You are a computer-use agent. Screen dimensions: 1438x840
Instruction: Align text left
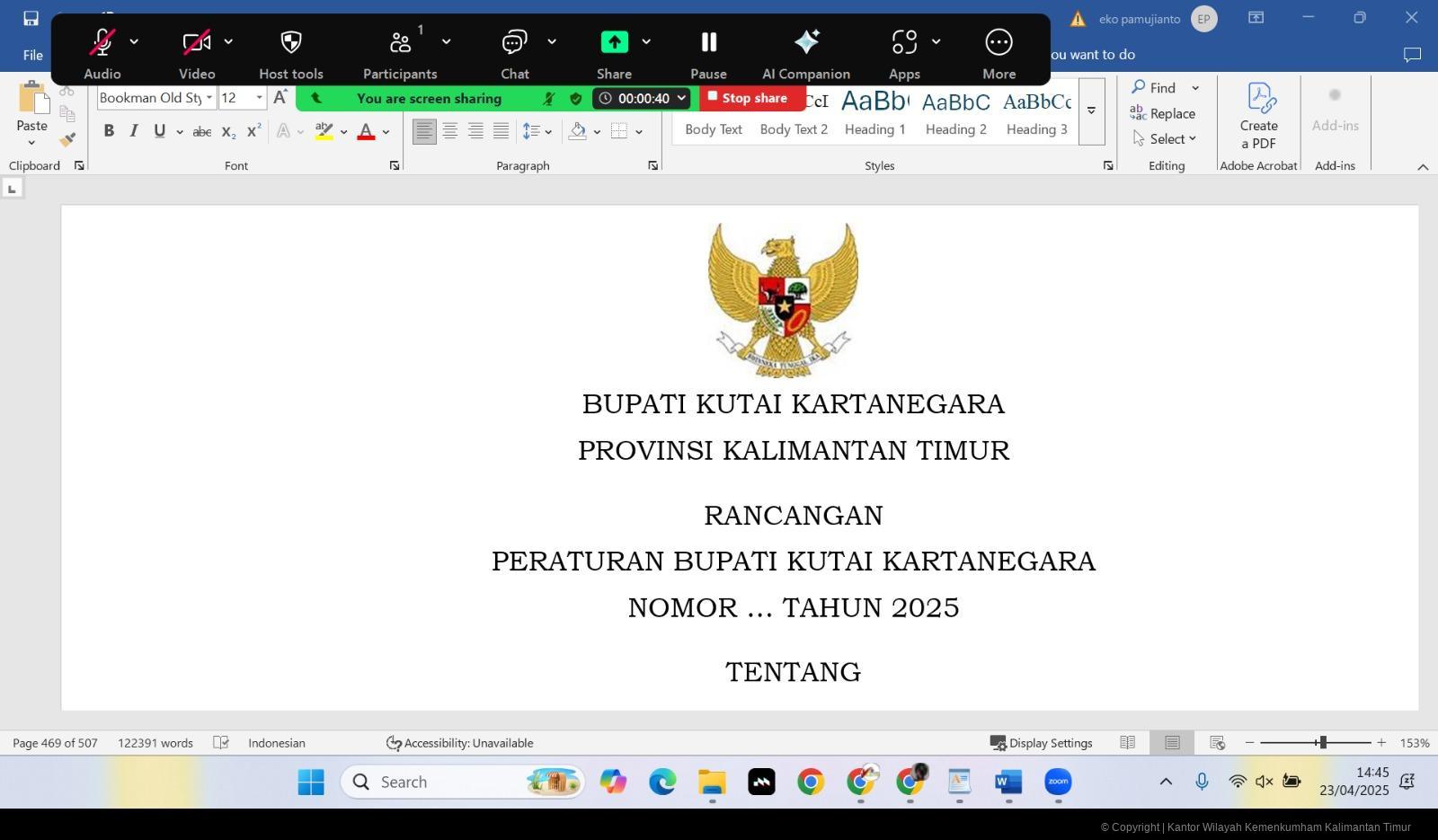point(424,131)
